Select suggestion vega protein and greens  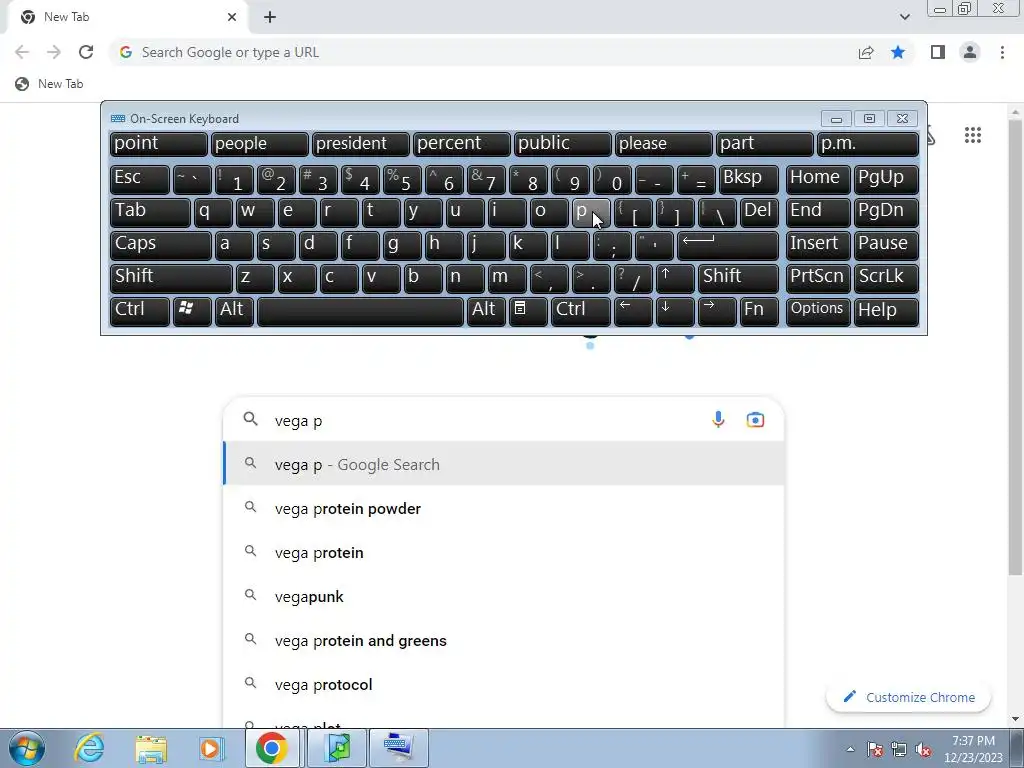click(504, 641)
